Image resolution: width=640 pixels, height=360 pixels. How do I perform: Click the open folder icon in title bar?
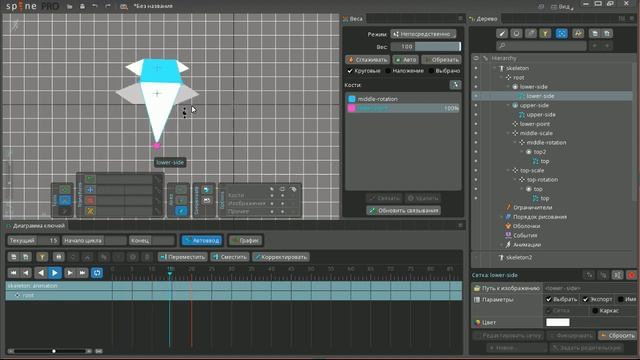(x=70, y=6)
